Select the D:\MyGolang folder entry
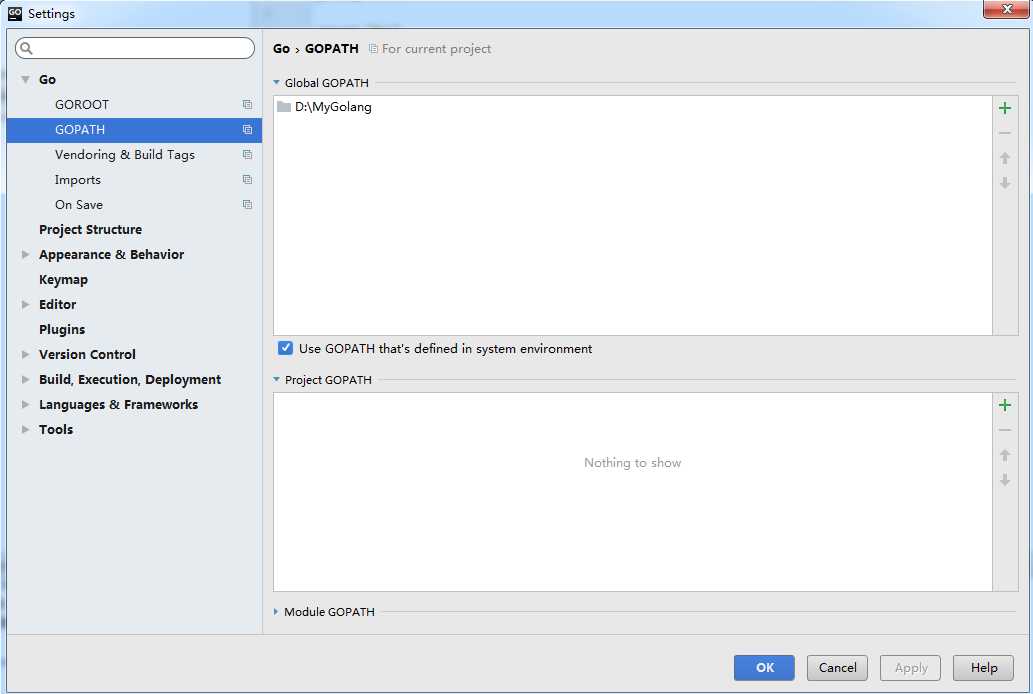This screenshot has height=694, width=1033. 333,107
